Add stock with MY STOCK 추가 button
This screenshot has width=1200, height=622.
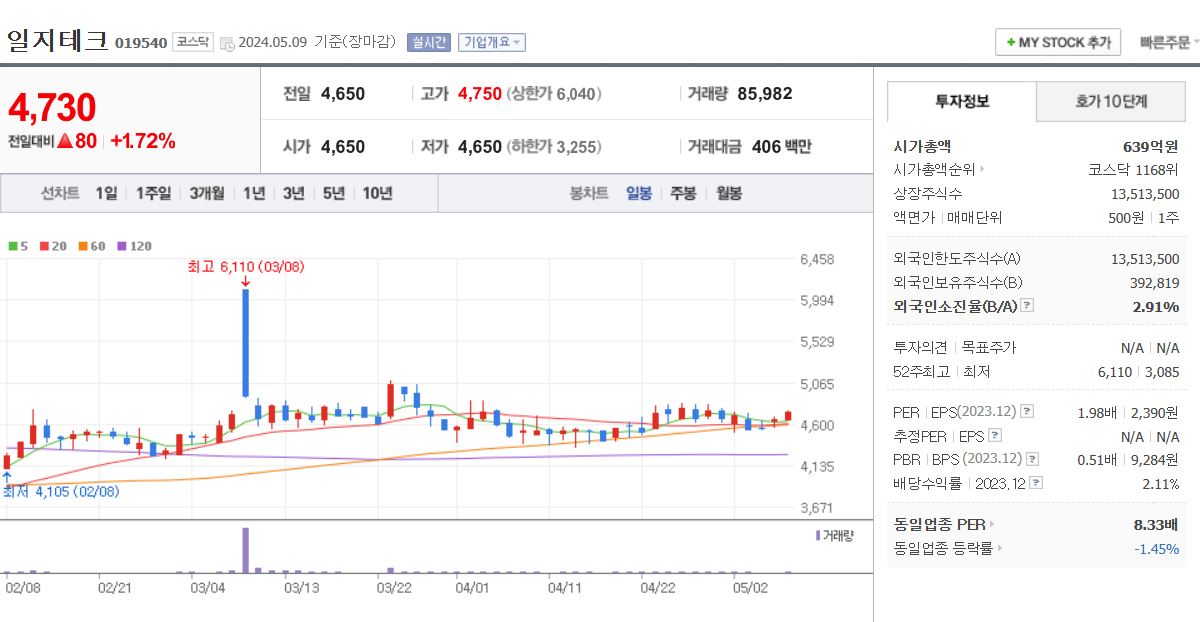click(1058, 43)
